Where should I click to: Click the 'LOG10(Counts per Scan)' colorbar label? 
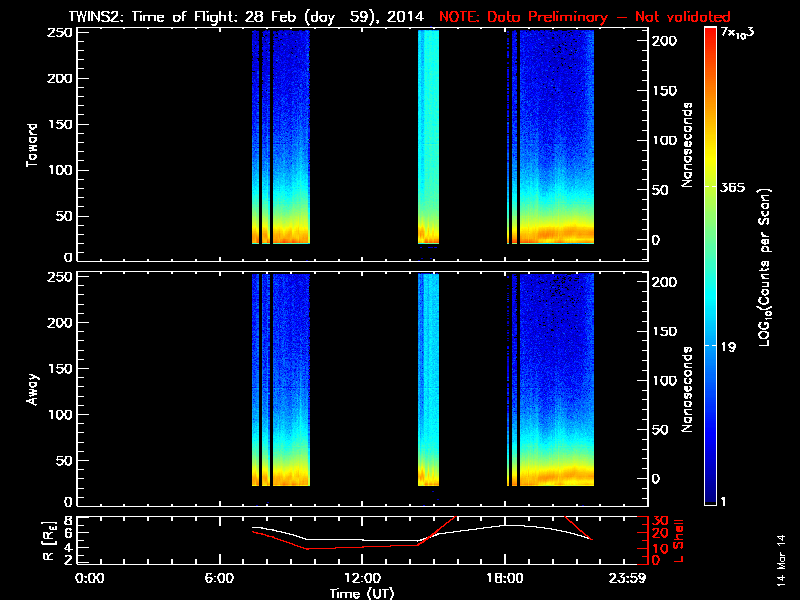click(x=764, y=267)
